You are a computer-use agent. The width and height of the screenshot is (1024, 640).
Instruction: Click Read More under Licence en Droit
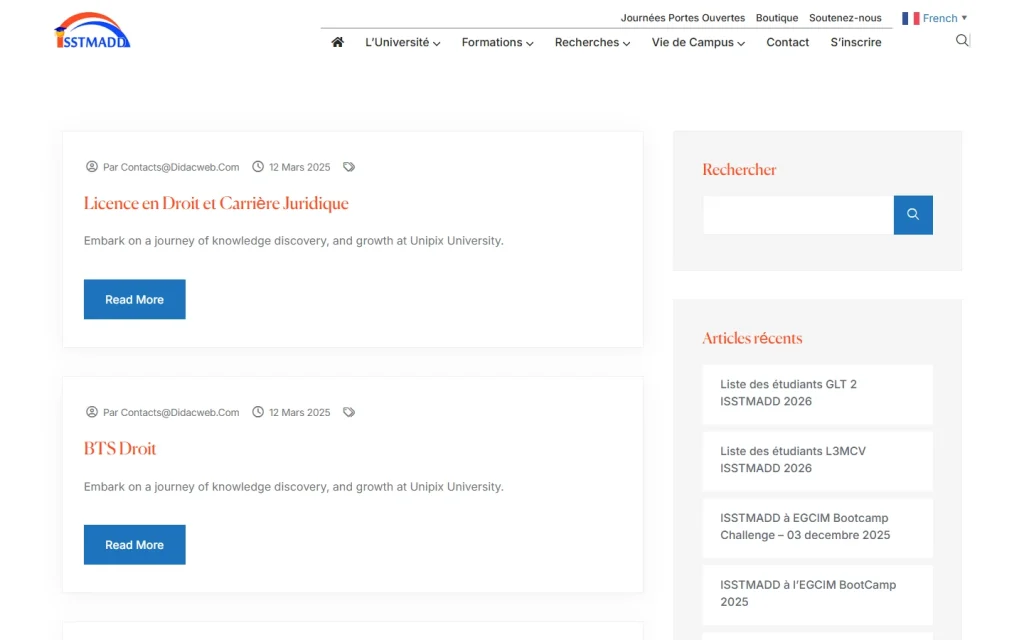tap(135, 299)
